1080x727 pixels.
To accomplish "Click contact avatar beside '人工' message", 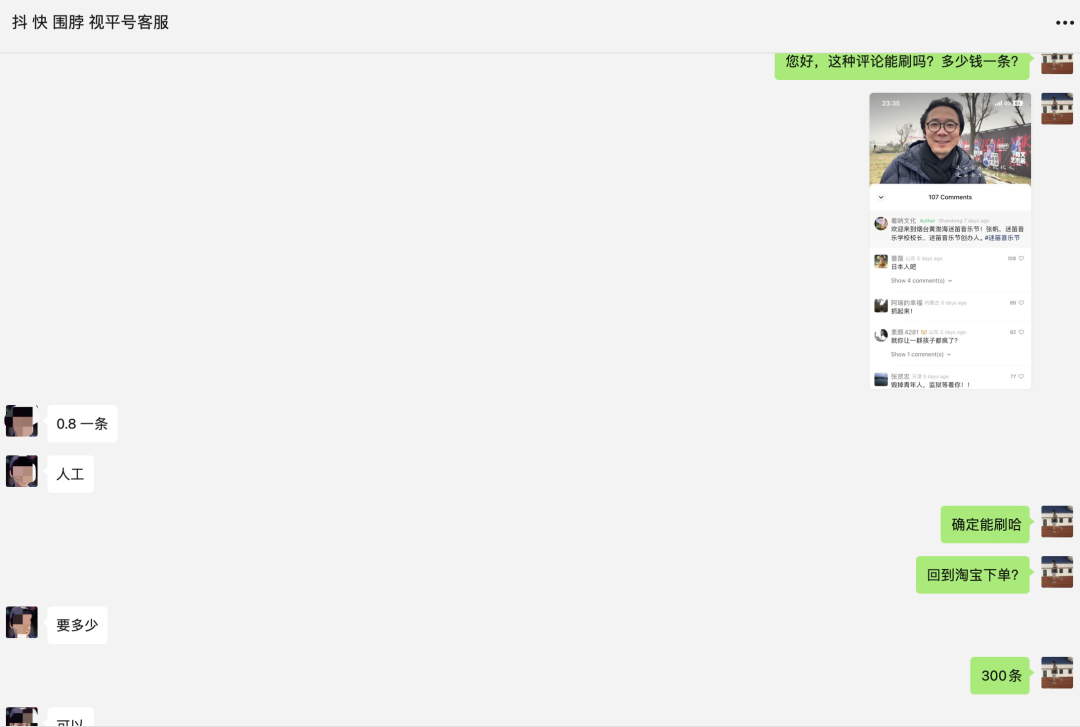I will point(21,471).
